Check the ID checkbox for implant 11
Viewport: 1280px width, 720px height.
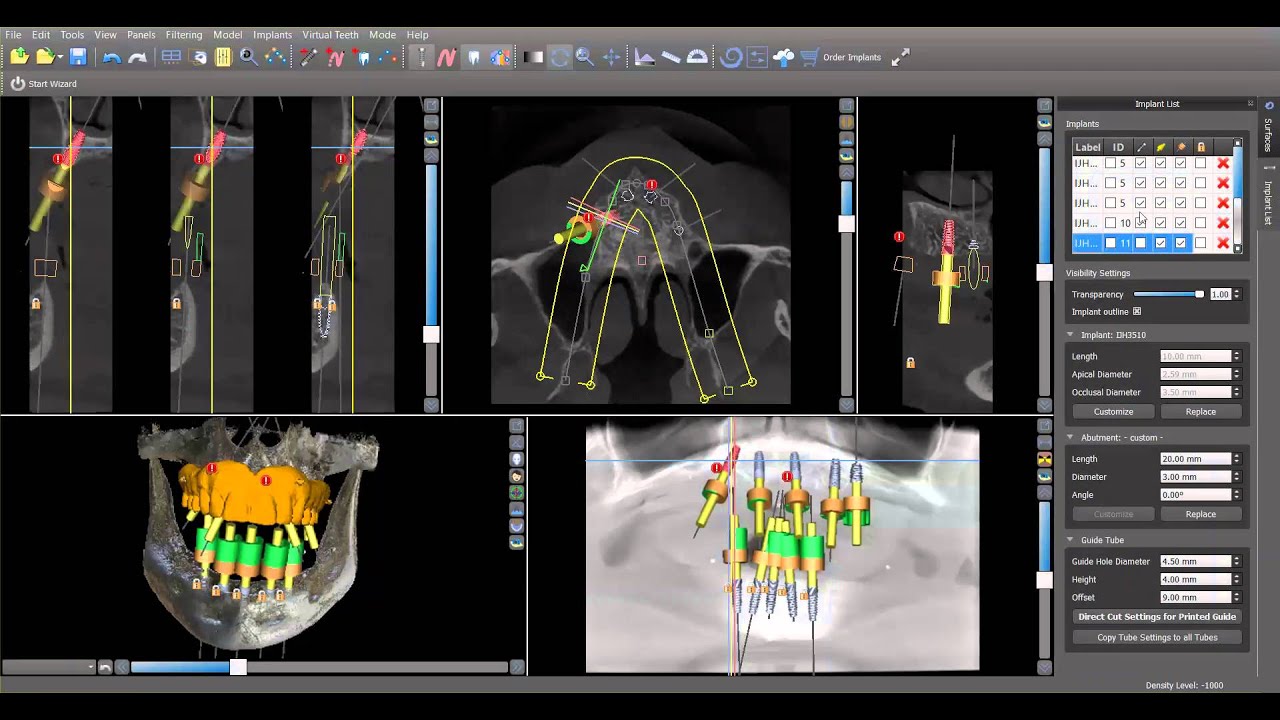point(1110,243)
